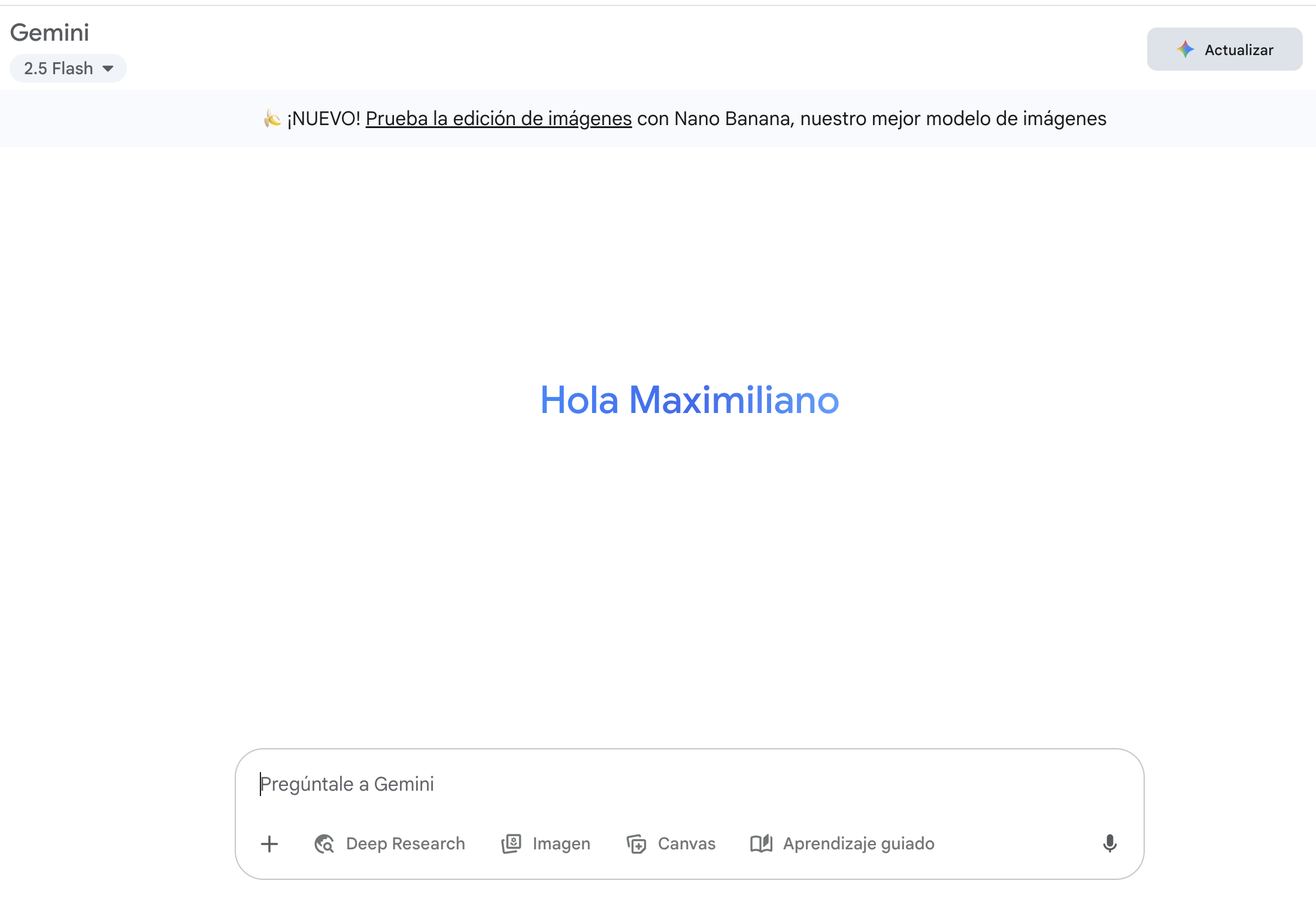The height and width of the screenshot is (911, 1316).
Task: Click the Canvas document icon
Action: coord(636,844)
